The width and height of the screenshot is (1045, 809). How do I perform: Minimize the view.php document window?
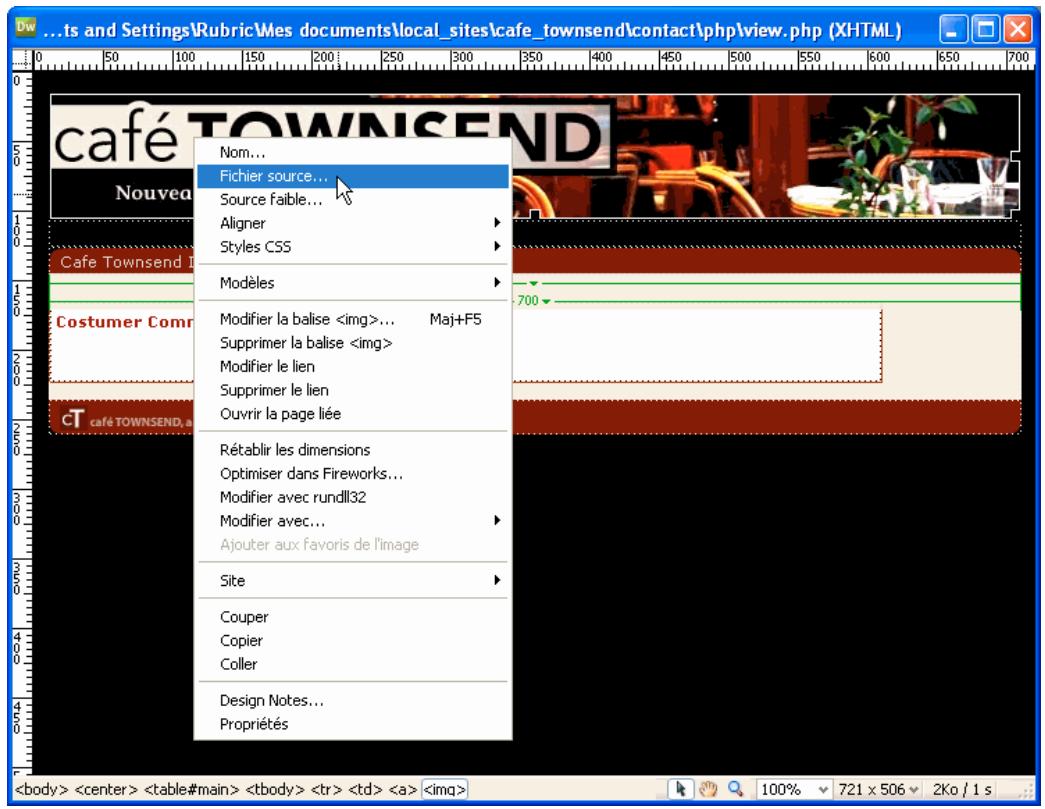(x=953, y=29)
